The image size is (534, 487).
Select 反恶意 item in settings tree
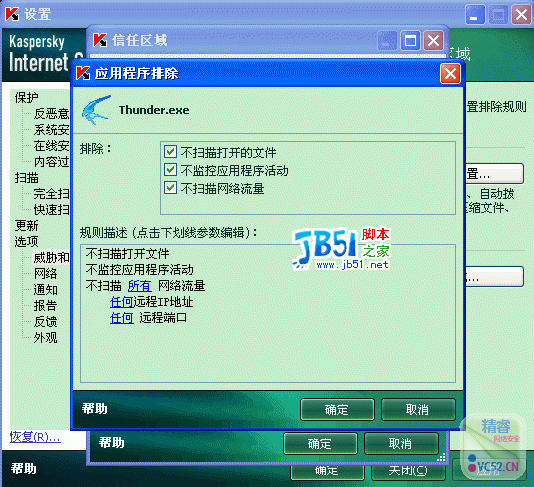(x=51, y=114)
